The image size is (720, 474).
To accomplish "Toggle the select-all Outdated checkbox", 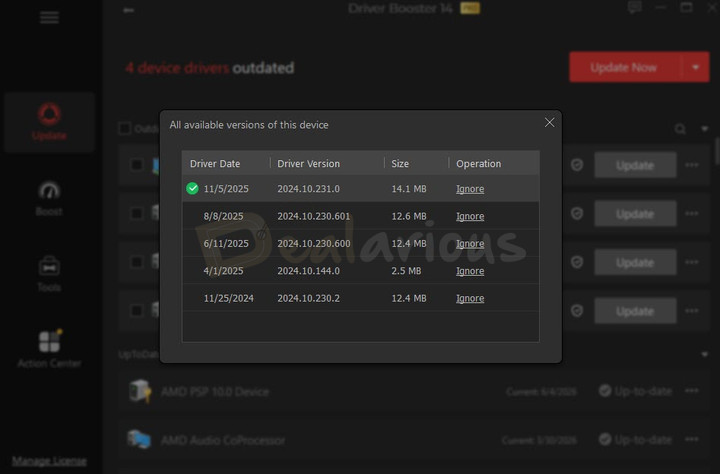I will (124, 128).
